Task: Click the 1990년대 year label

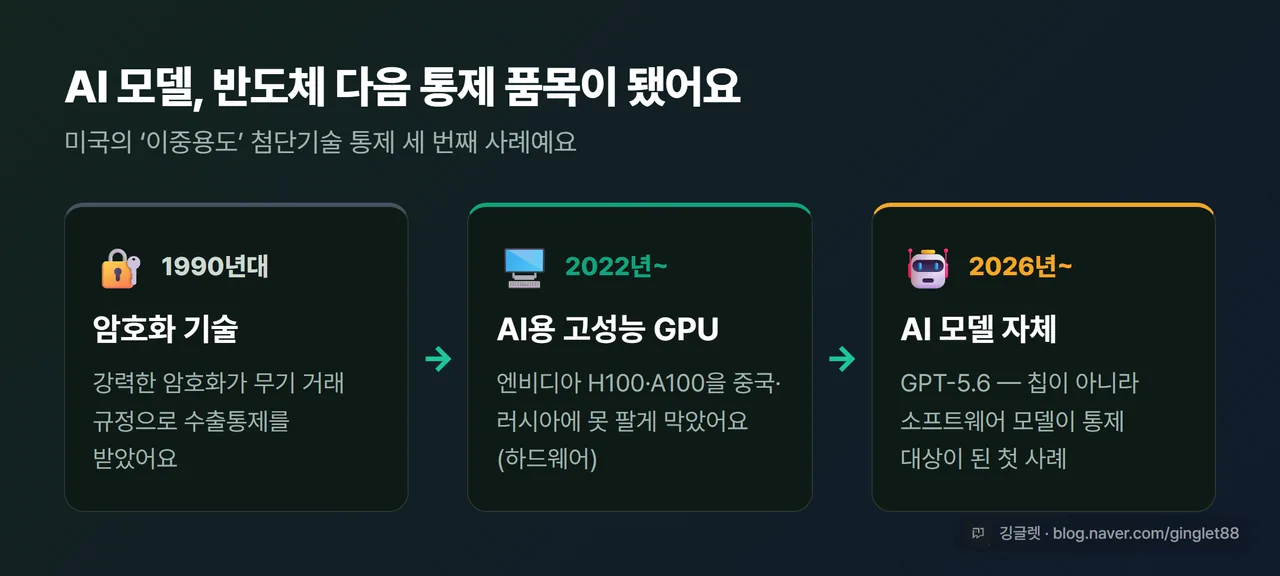Action: pos(215,267)
